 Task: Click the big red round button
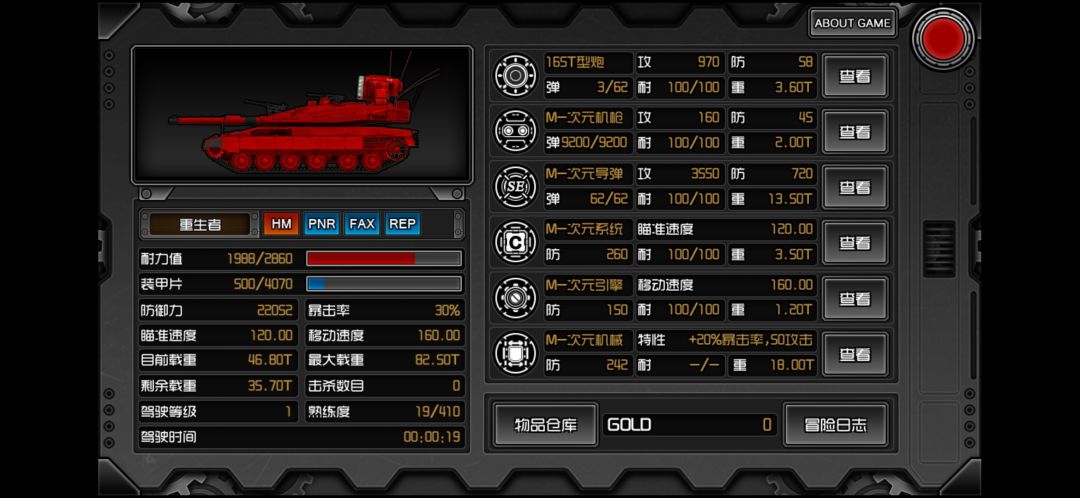click(944, 37)
